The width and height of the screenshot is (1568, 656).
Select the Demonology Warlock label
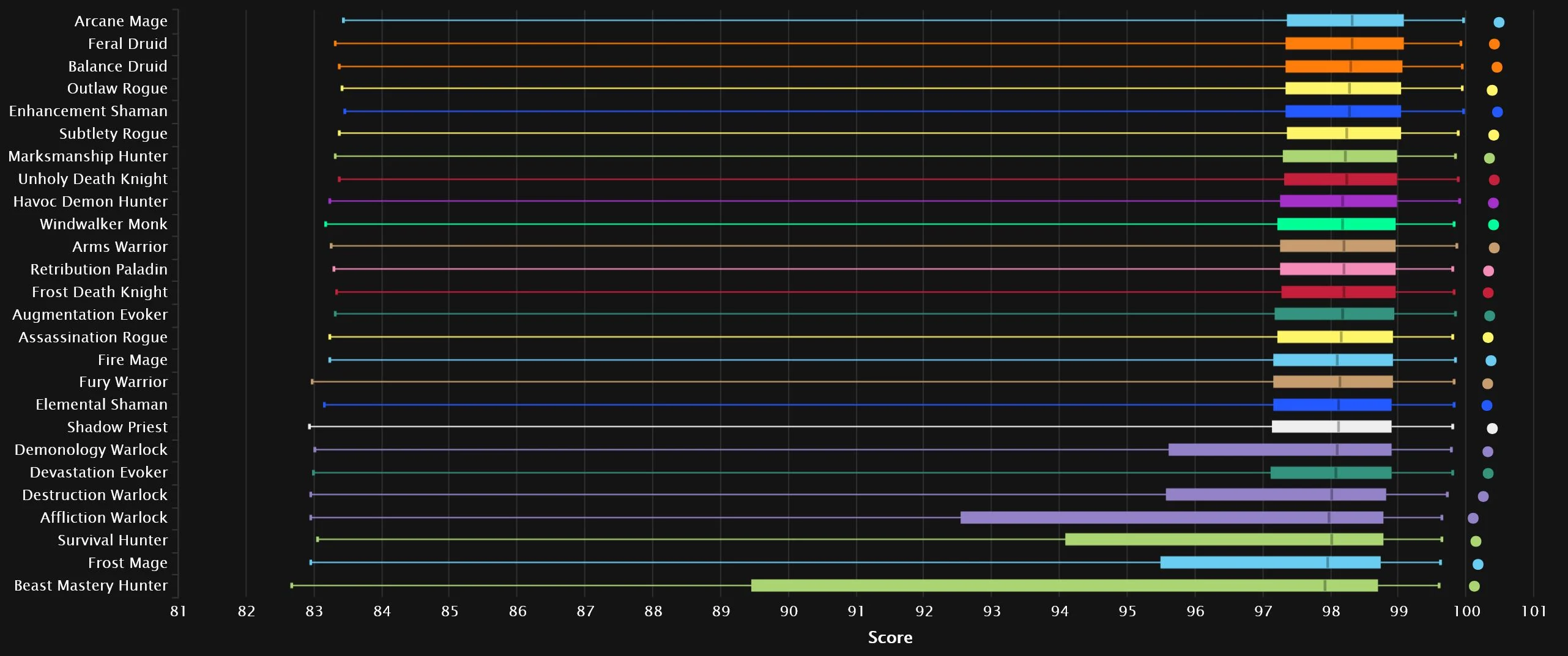91,450
